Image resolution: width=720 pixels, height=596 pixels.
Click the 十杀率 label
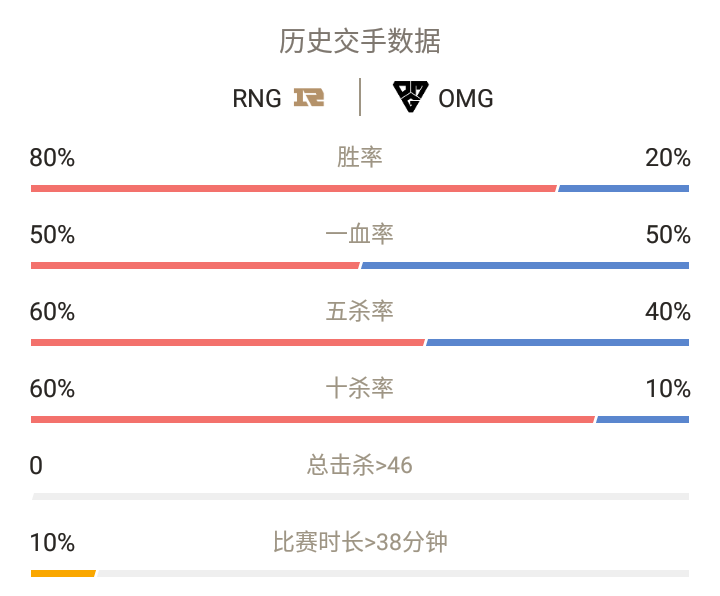pyautogui.click(x=360, y=388)
